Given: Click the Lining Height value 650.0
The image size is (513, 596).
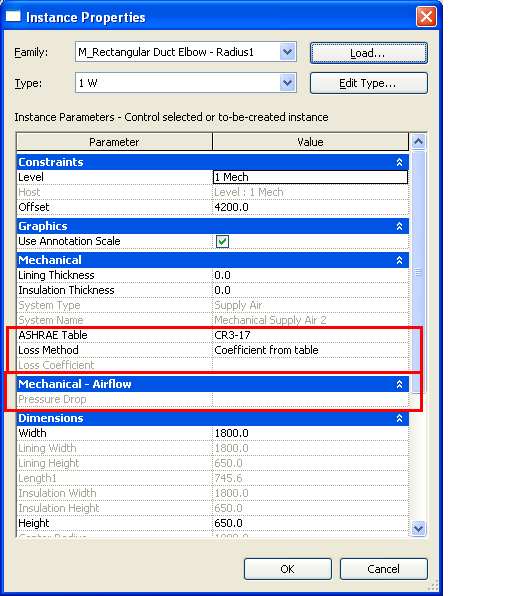Looking at the screenshot, I should point(228,463).
